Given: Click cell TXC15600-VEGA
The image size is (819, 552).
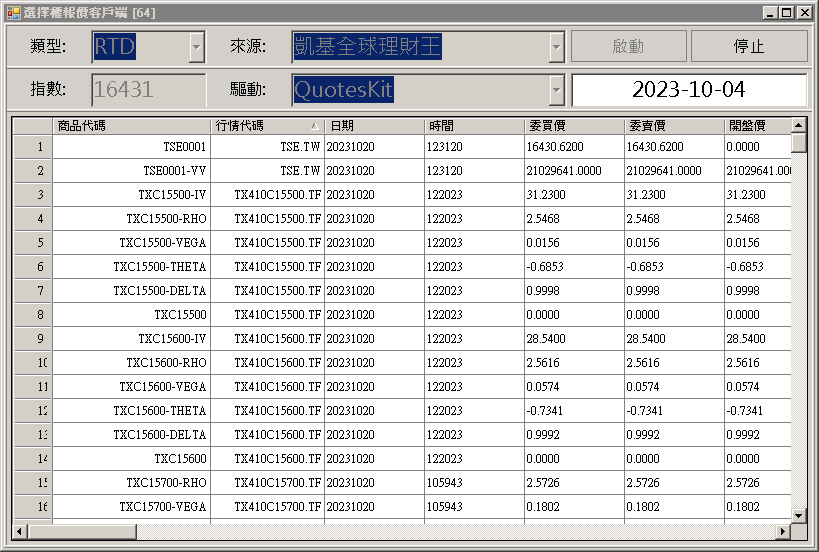Looking at the screenshot, I should click(x=131, y=387).
